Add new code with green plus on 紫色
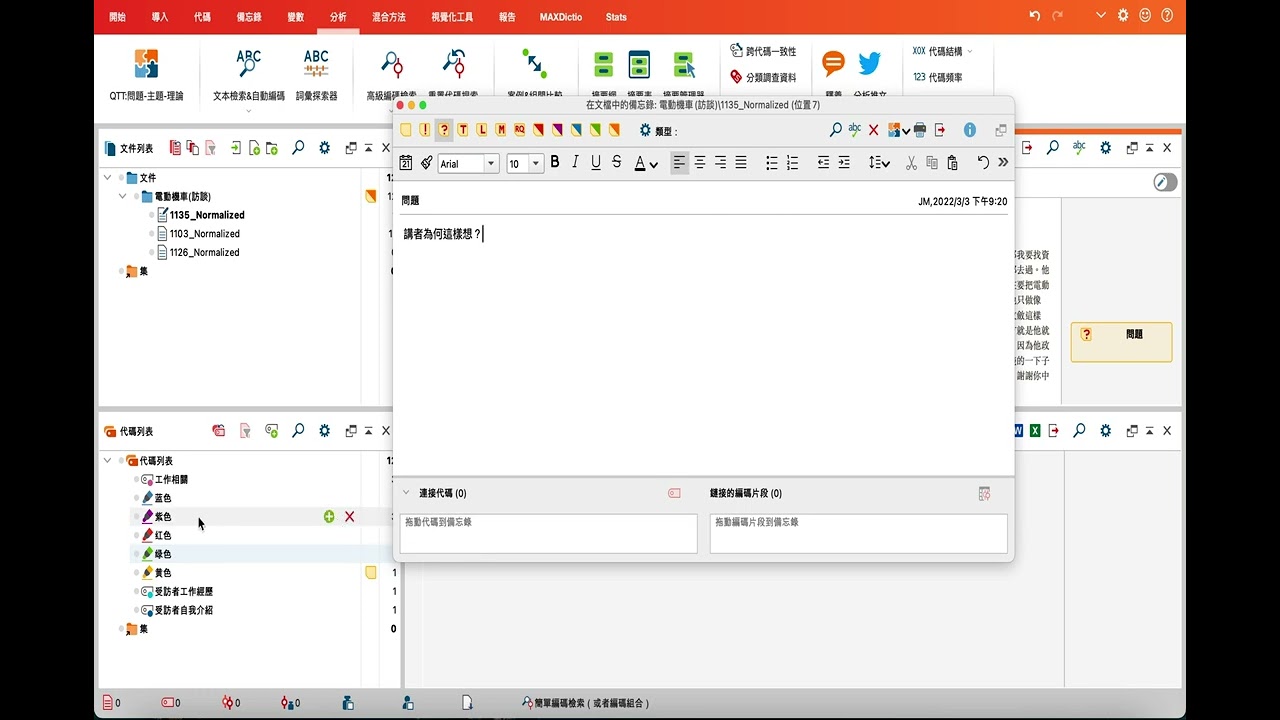This screenshot has width=1280, height=720. pos(329,517)
